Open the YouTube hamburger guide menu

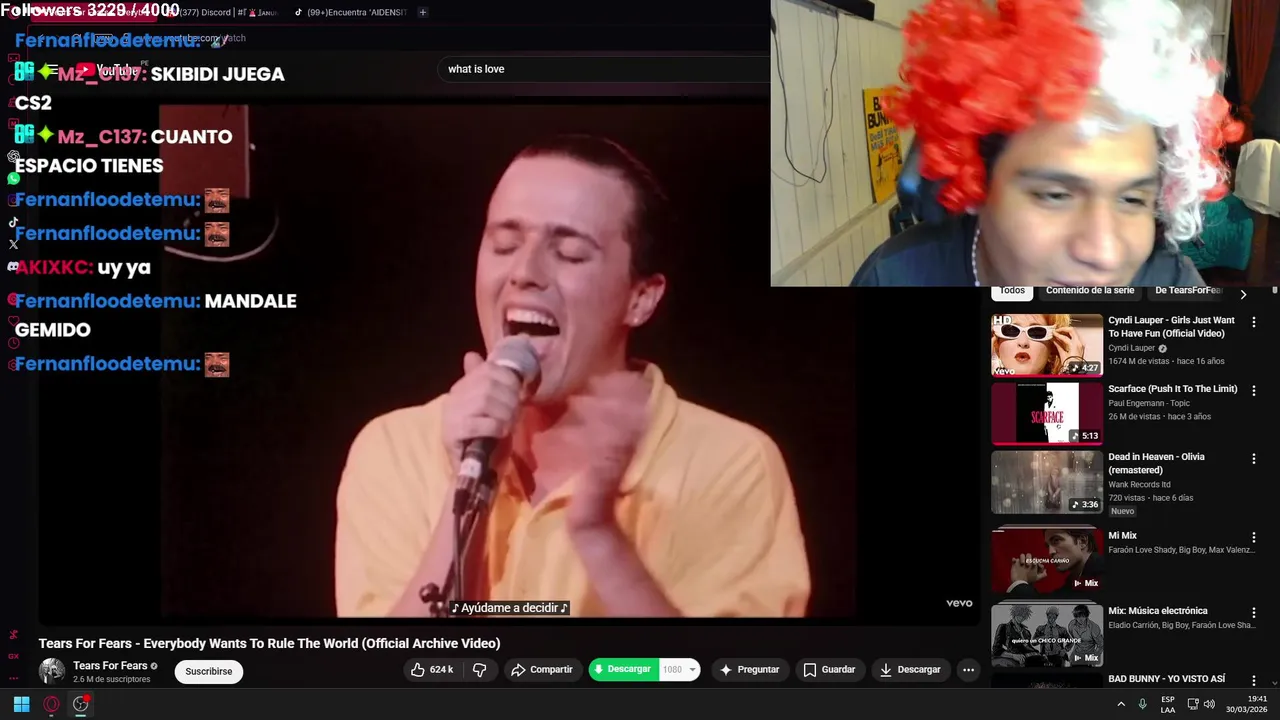coord(53,70)
